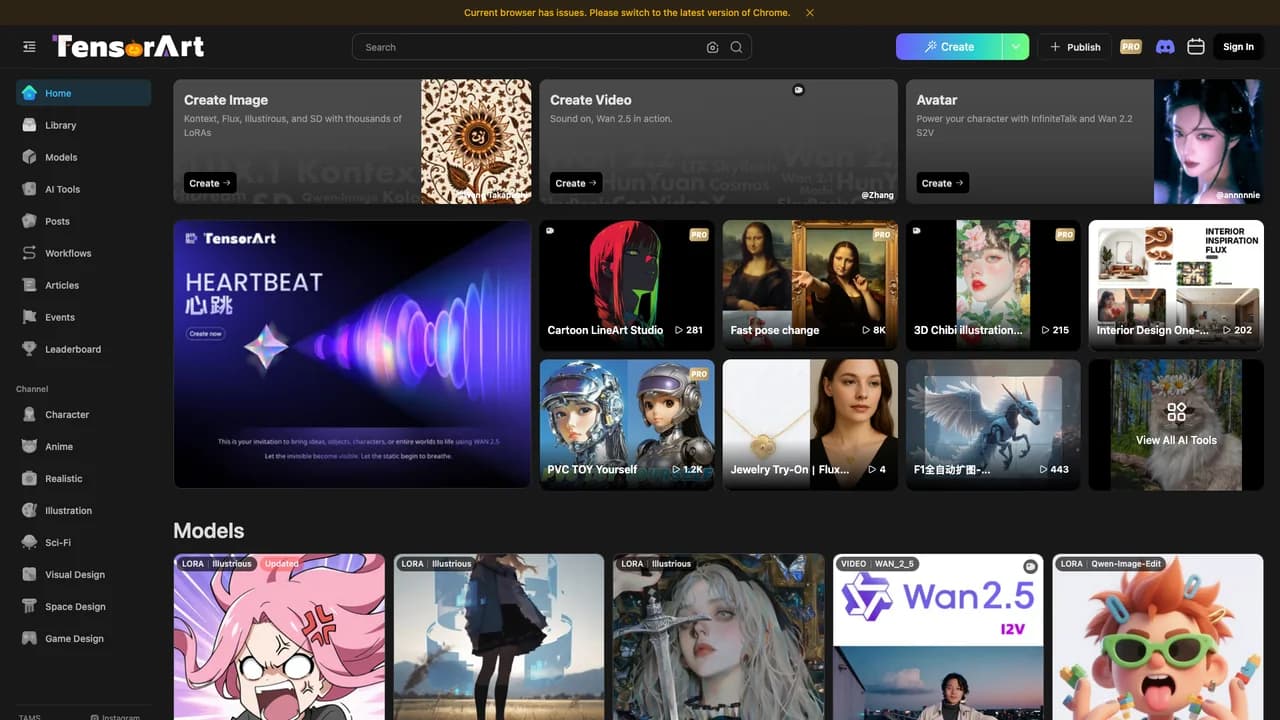Click View All AI Tools tile
Image resolution: width=1280 pixels, height=720 pixels.
(x=1176, y=425)
